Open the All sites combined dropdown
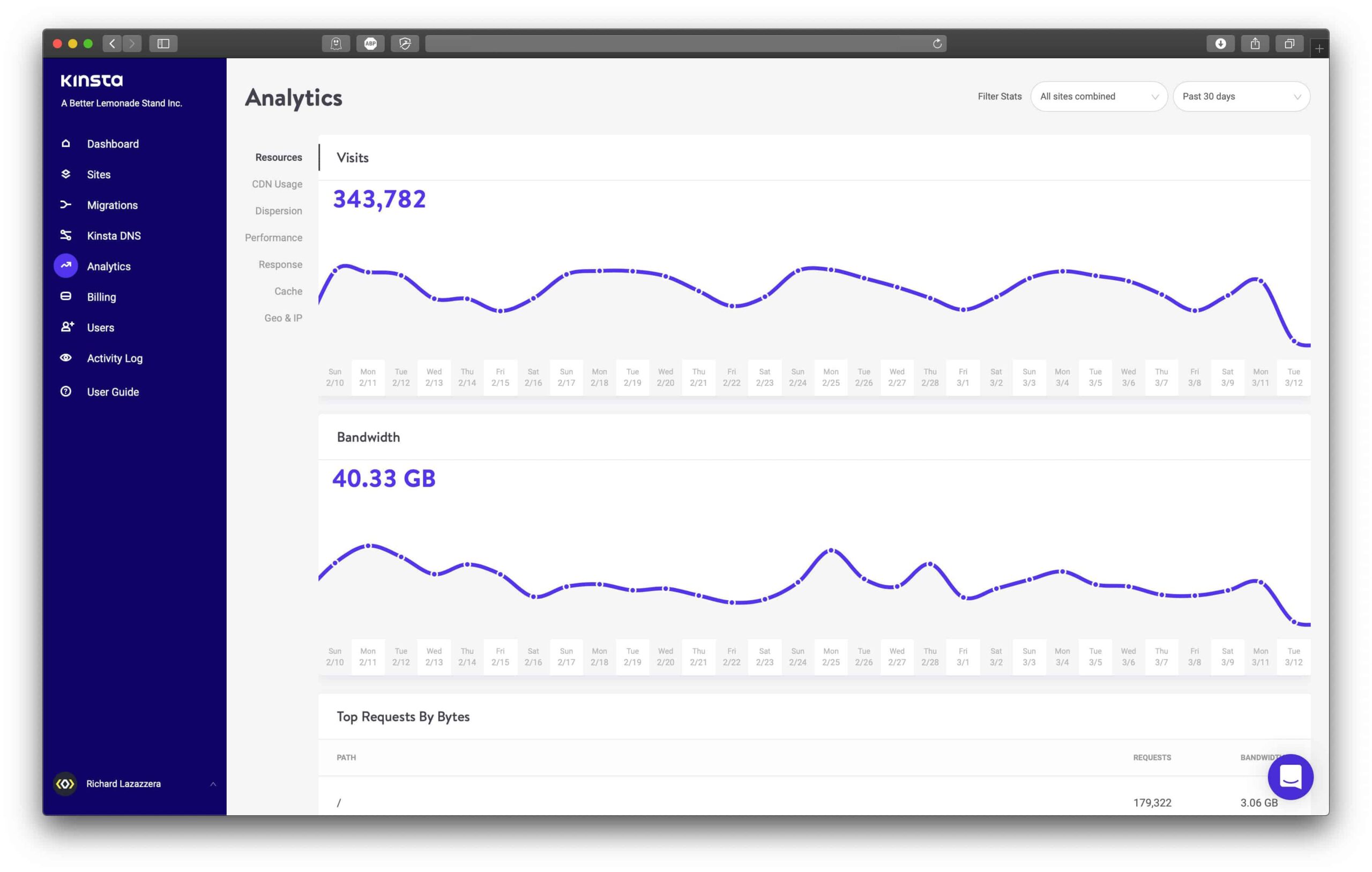Viewport: 1372px width, 872px height. 1099,96
